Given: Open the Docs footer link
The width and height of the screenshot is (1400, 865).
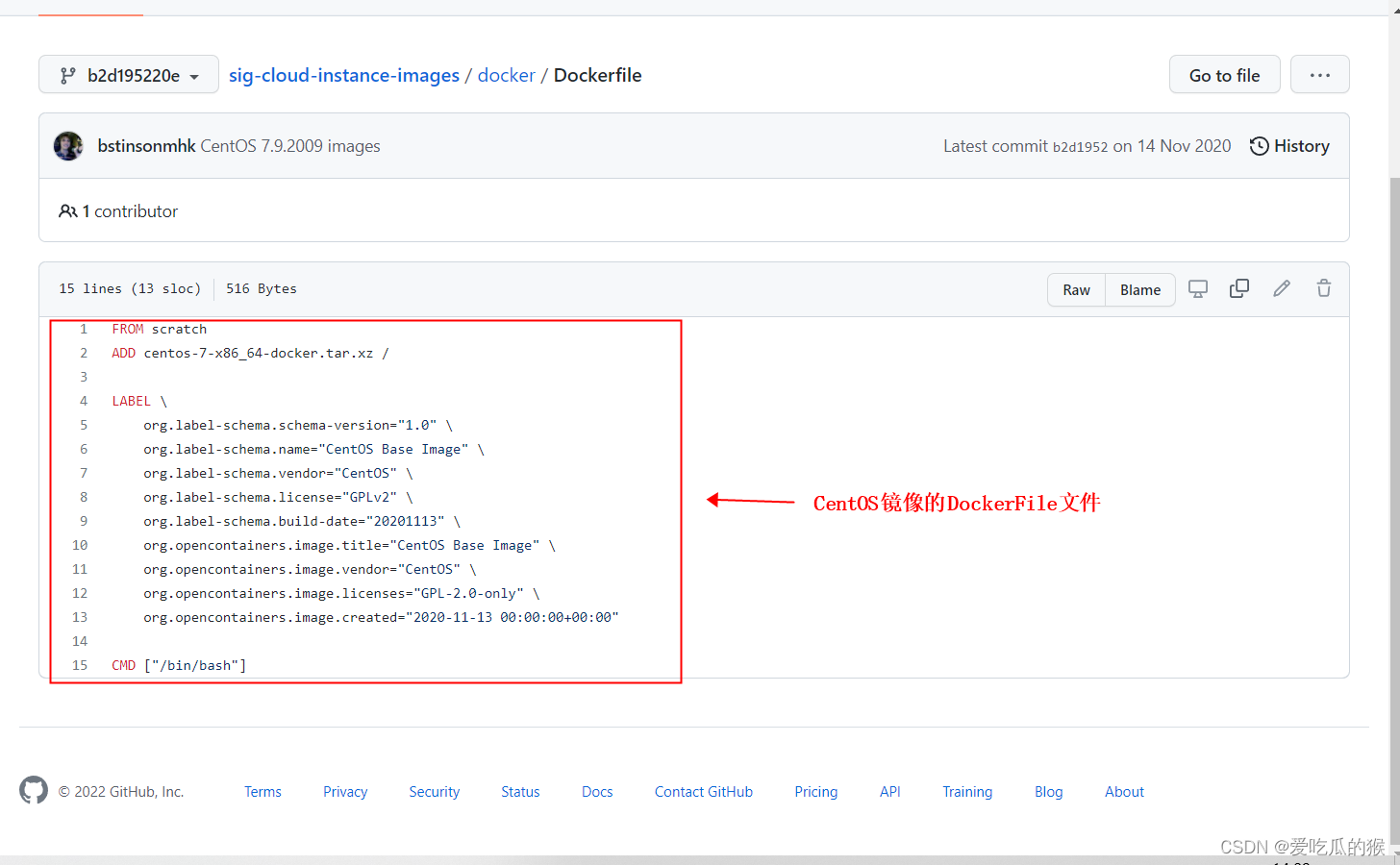Looking at the screenshot, I should pyautogui.click(x=597, y=792).
